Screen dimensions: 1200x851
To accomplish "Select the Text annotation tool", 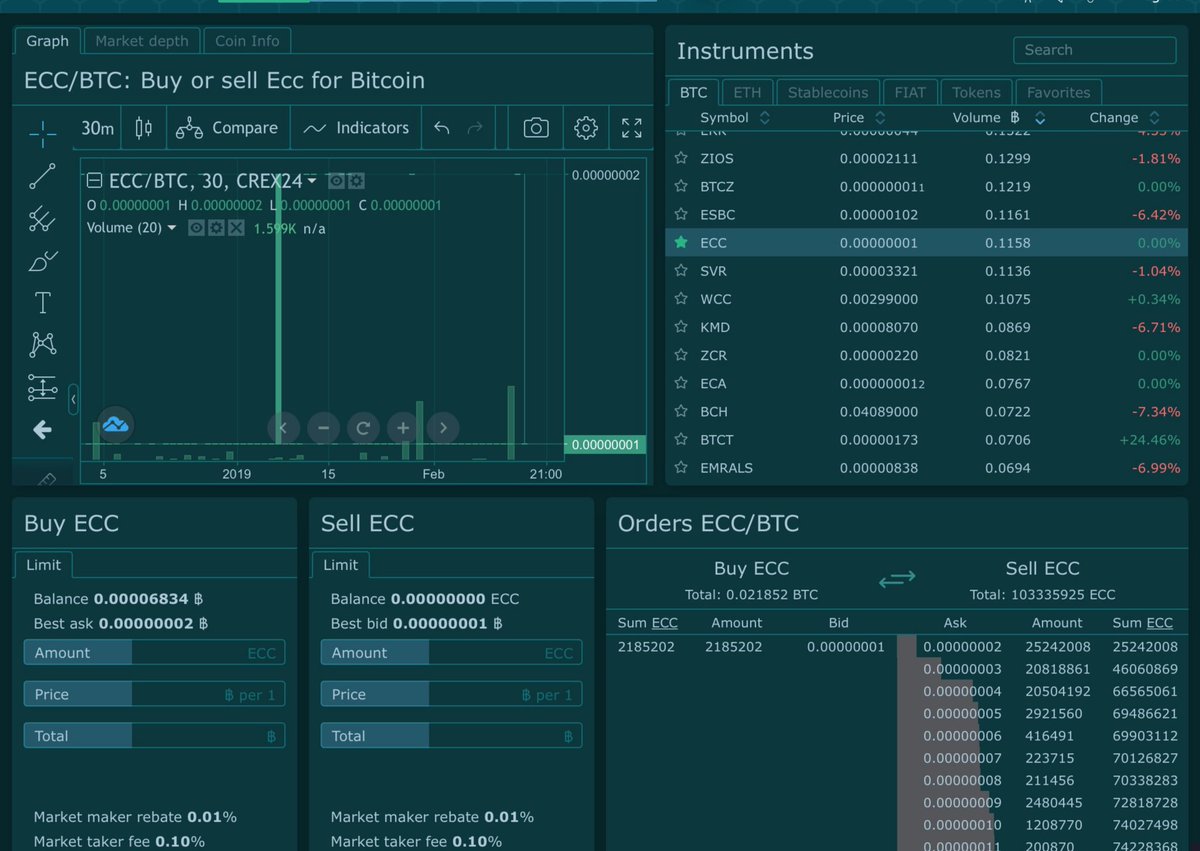I will (42, 303).
